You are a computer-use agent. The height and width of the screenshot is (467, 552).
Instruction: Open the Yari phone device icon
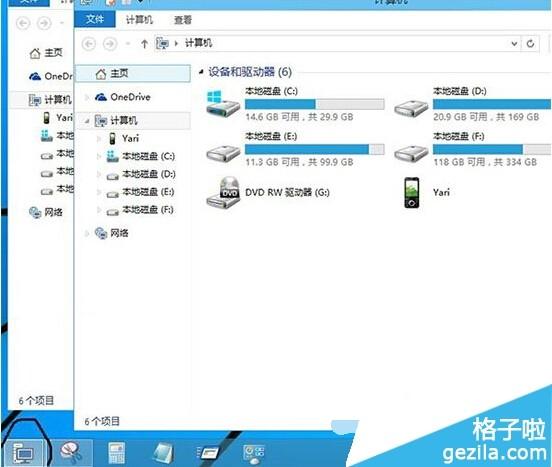point(412,193)
